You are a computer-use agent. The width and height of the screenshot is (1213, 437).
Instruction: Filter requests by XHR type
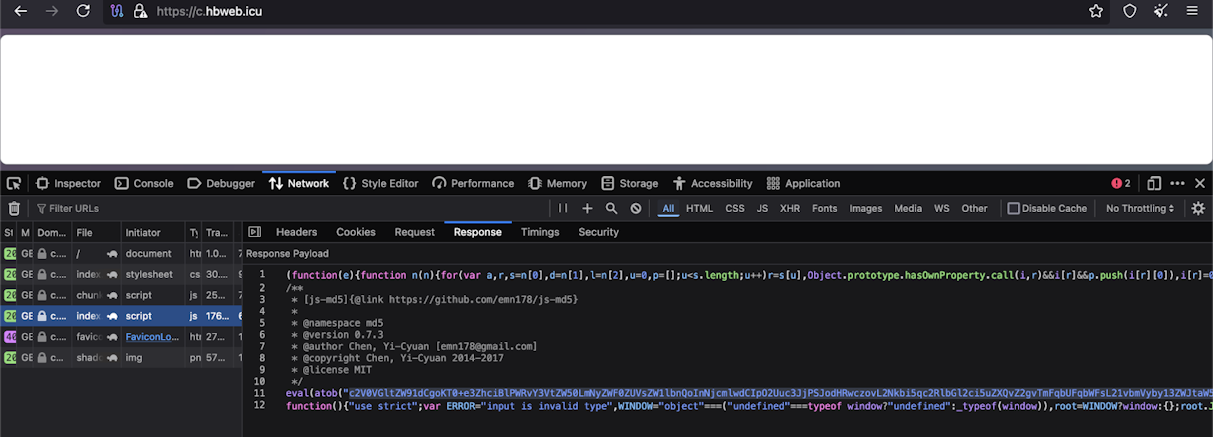pyautogui.click(x=790, y=209)
